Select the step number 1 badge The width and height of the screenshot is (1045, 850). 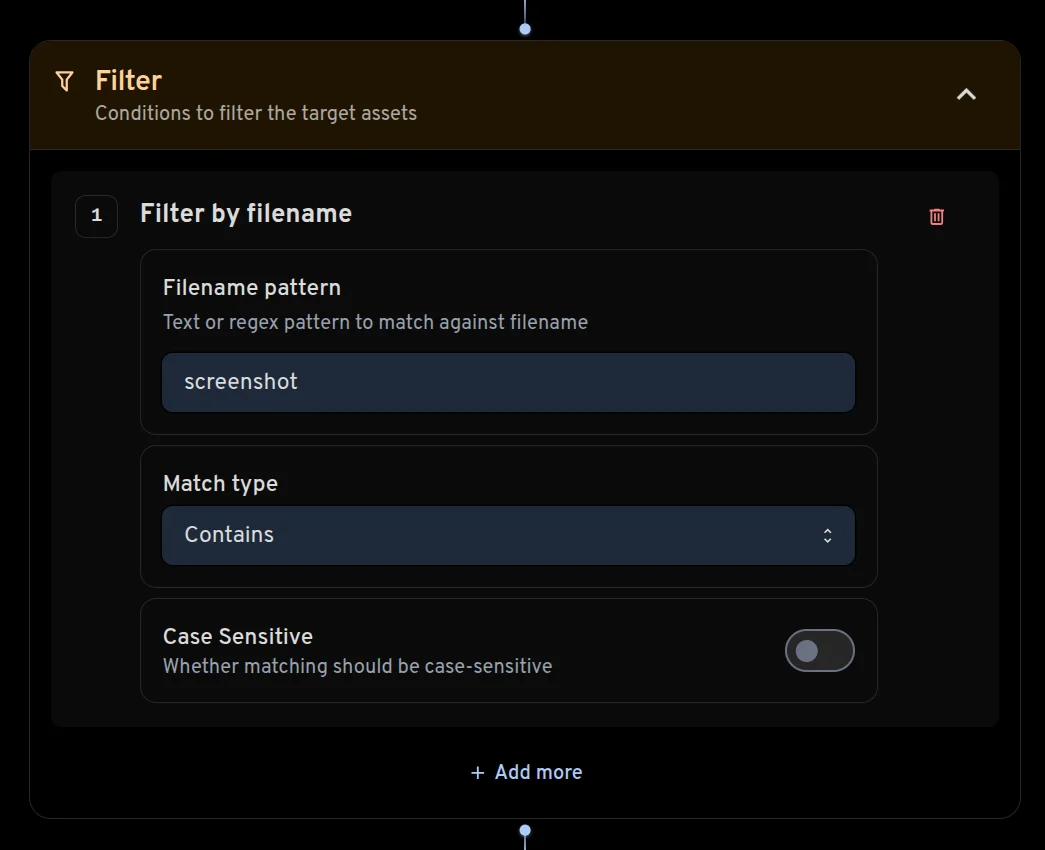pos(96,215)
